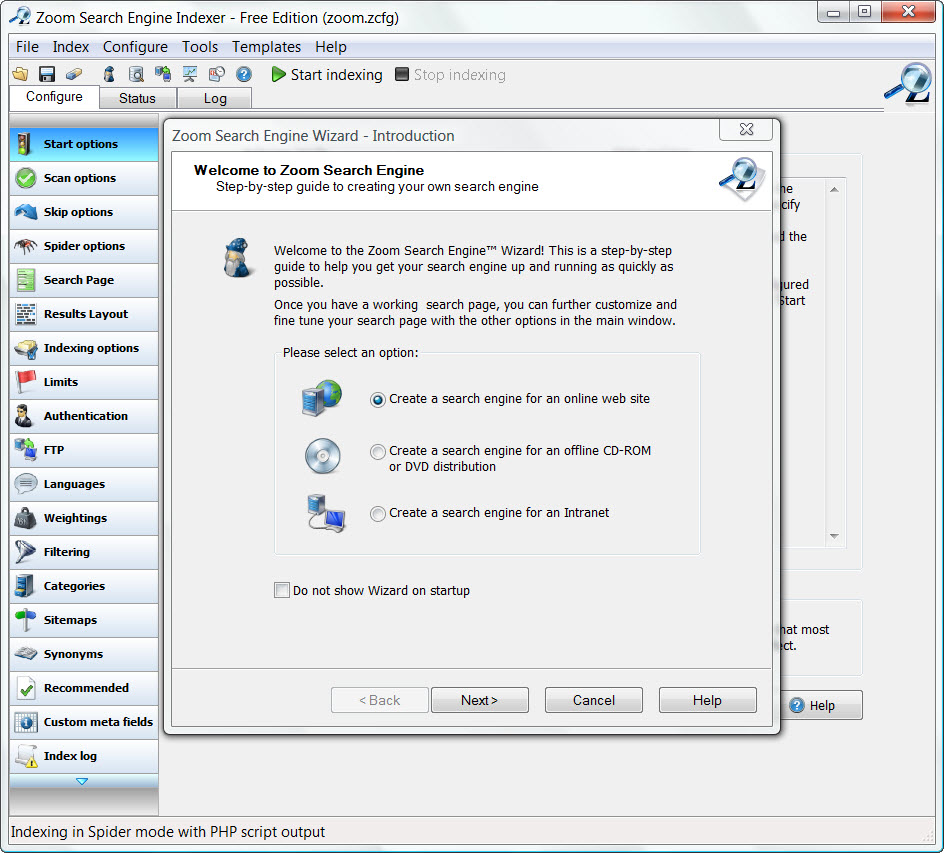Open the Configure menu in the menu bar
Viewport: 944px width, 853px height.
135,47
